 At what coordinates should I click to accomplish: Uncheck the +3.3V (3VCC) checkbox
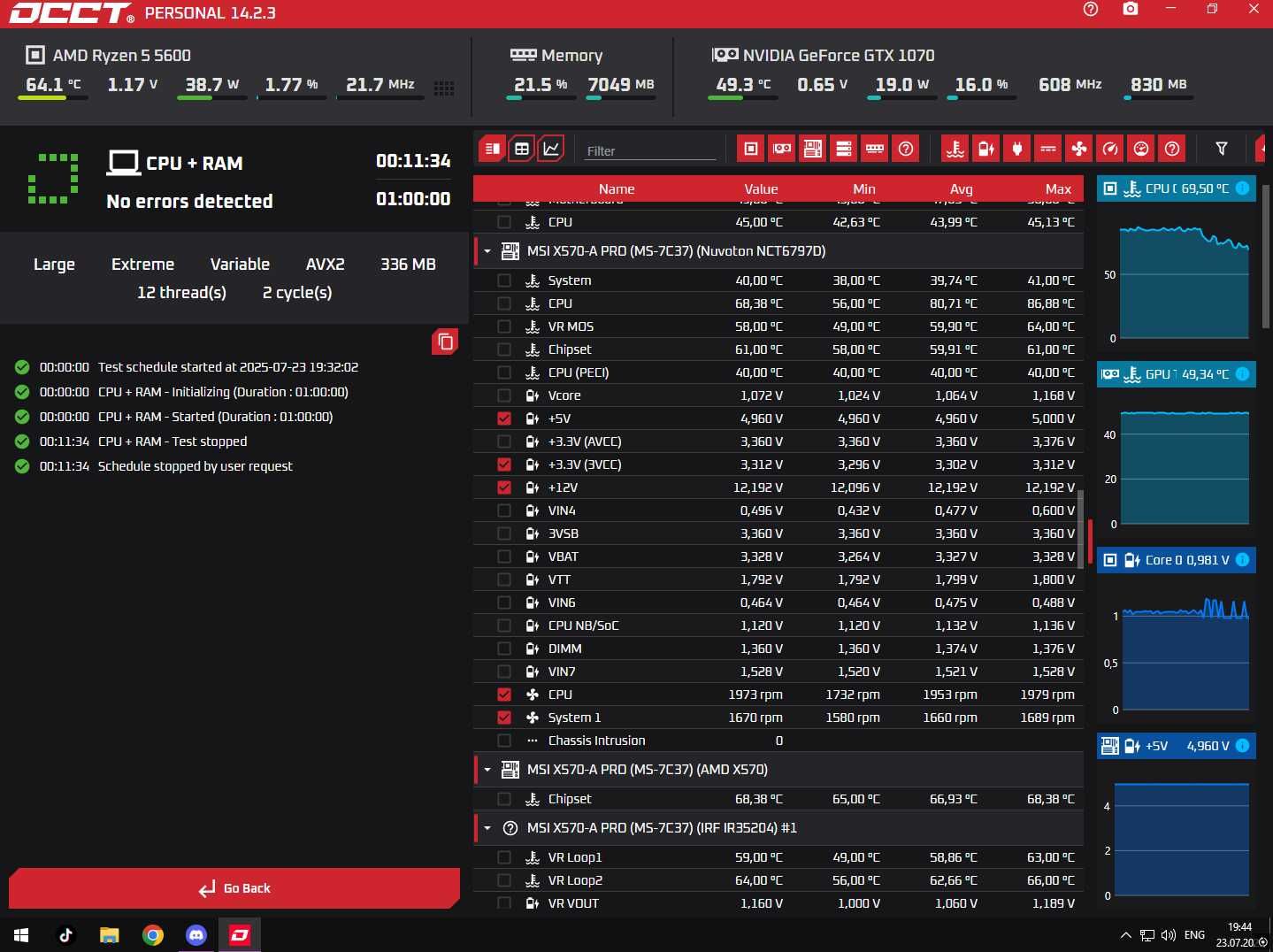504,464
